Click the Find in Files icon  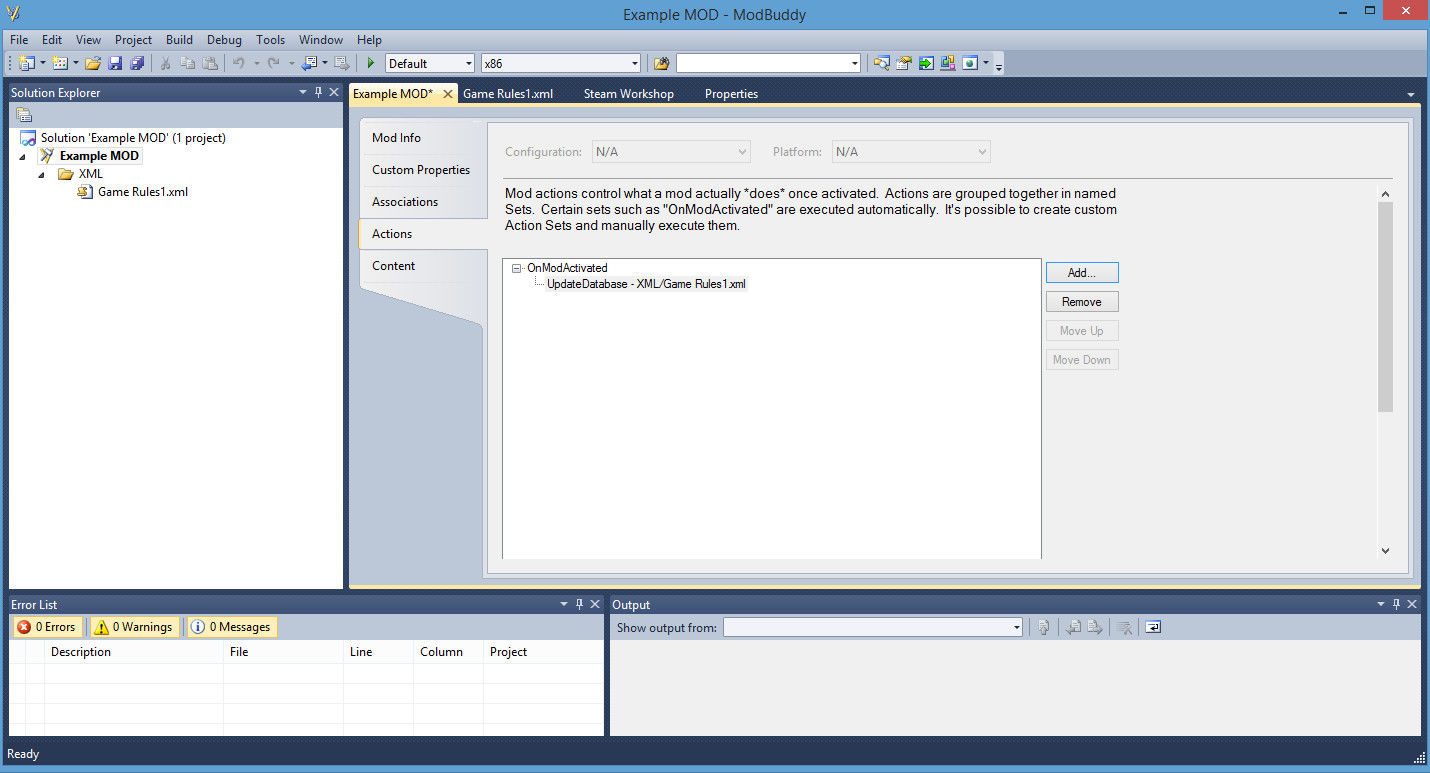(661, 63)
